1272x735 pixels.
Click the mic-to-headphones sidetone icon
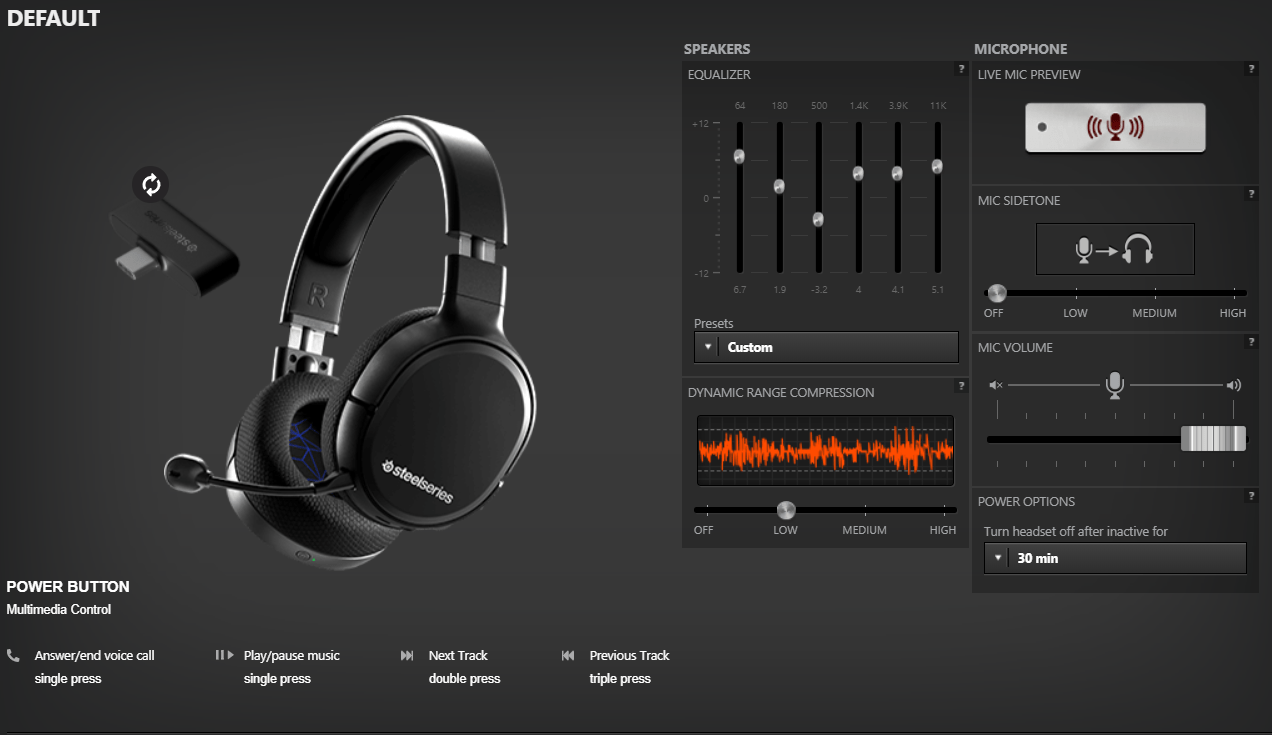(1115, 249)
